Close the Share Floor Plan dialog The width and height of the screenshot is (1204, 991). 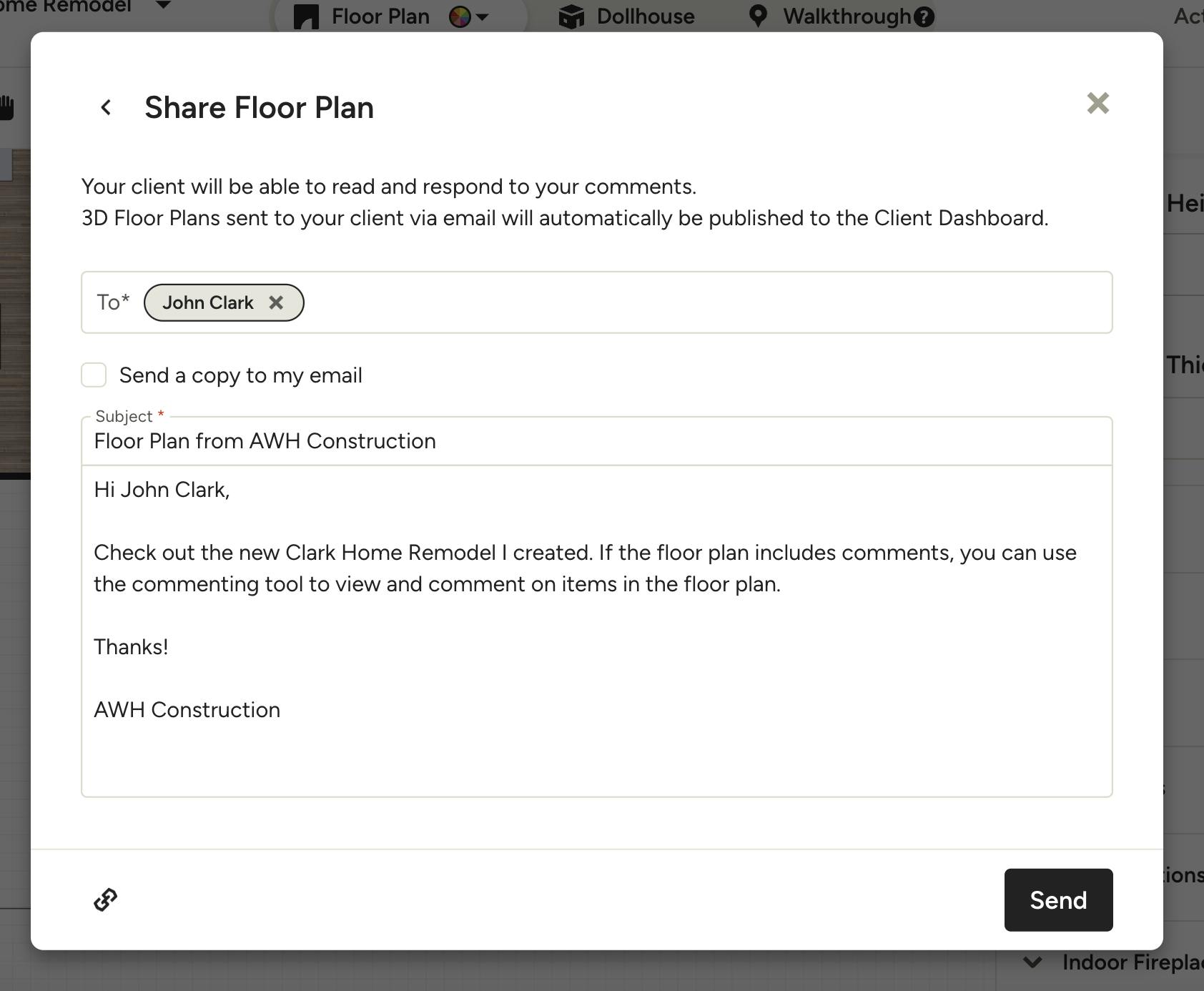click(1097, 103)
